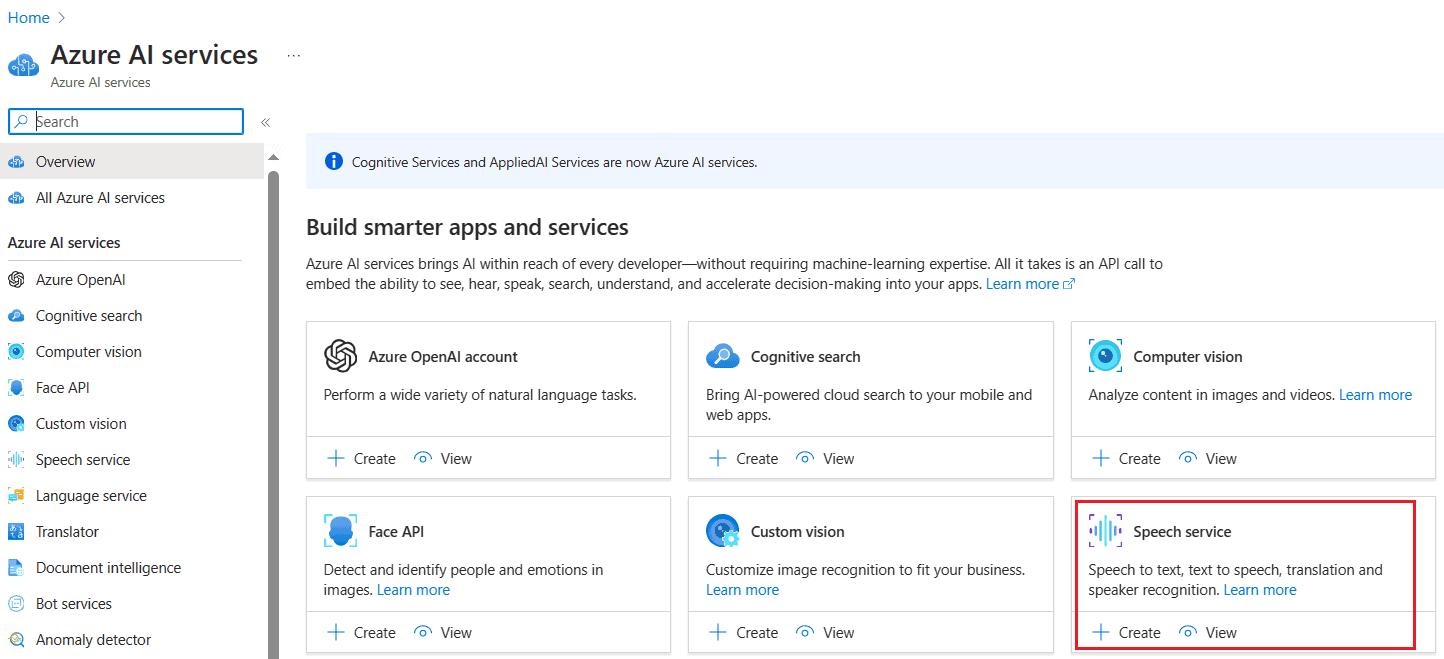The height and width of the screenshot is (659, 1444).
Task: Select the Overview menu item
Action: [66, 162]
